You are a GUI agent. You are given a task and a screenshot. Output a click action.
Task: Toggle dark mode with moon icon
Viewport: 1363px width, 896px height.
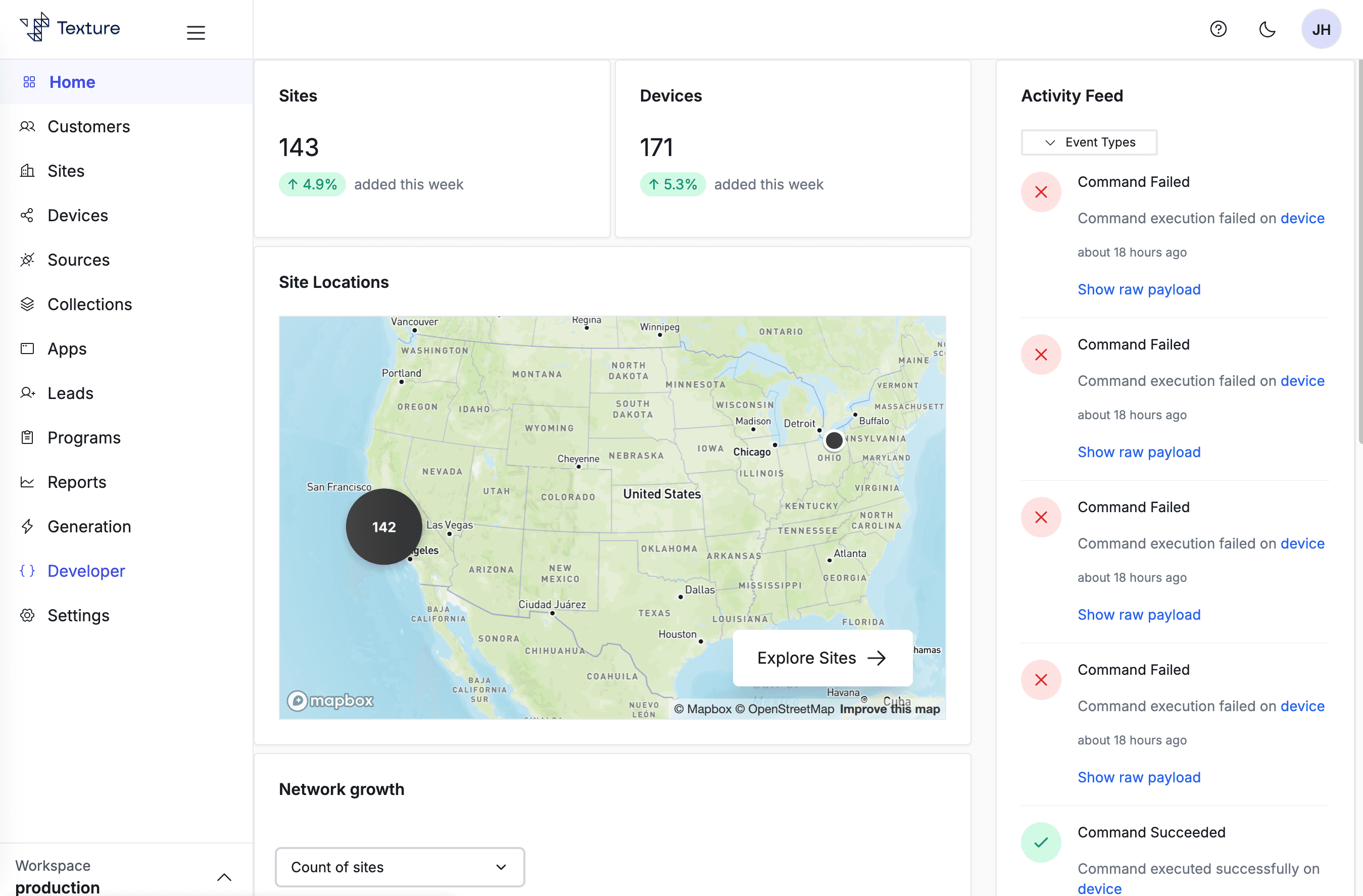coord(1267,29)
